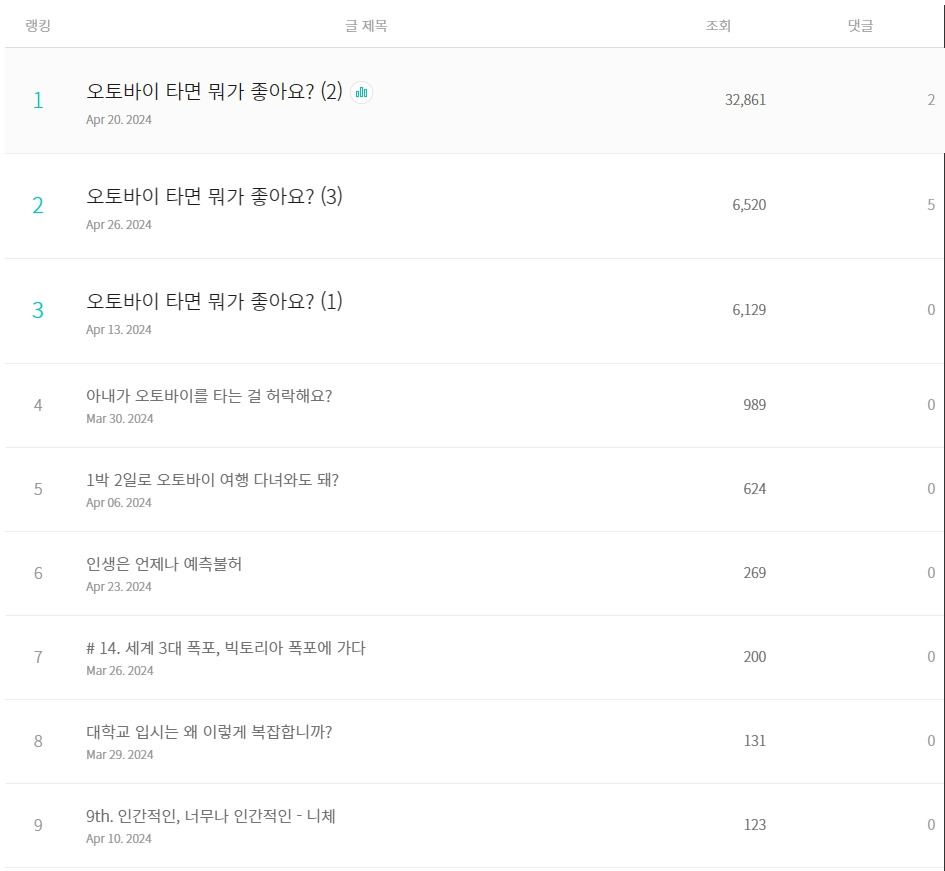This screenshot has height=871, width=945.
Task: Click the 6,520 view count
Action: [x=749, y=205]
